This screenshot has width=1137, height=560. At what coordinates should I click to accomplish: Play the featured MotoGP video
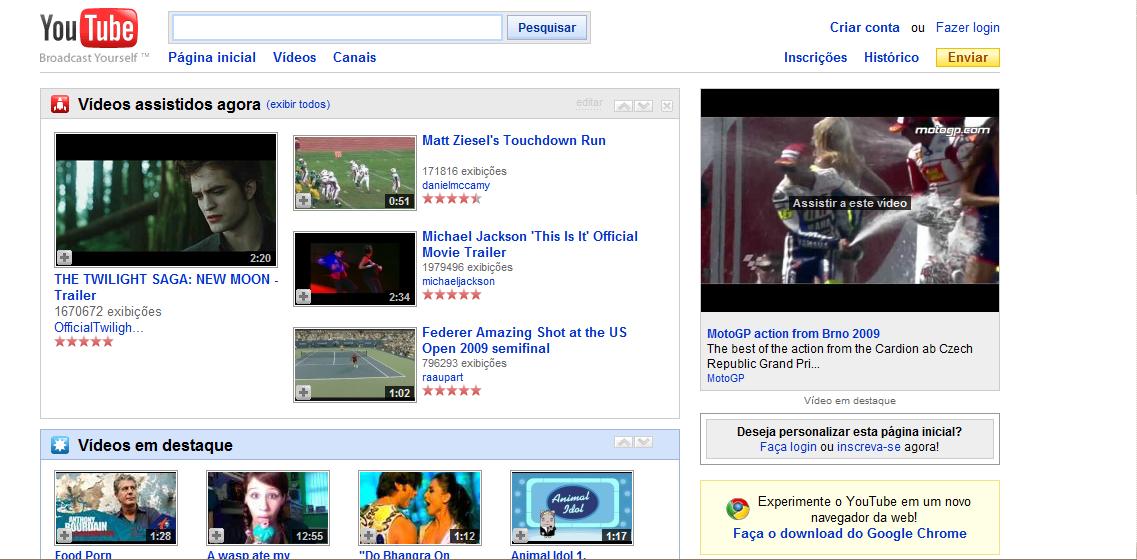coord(850,200)
